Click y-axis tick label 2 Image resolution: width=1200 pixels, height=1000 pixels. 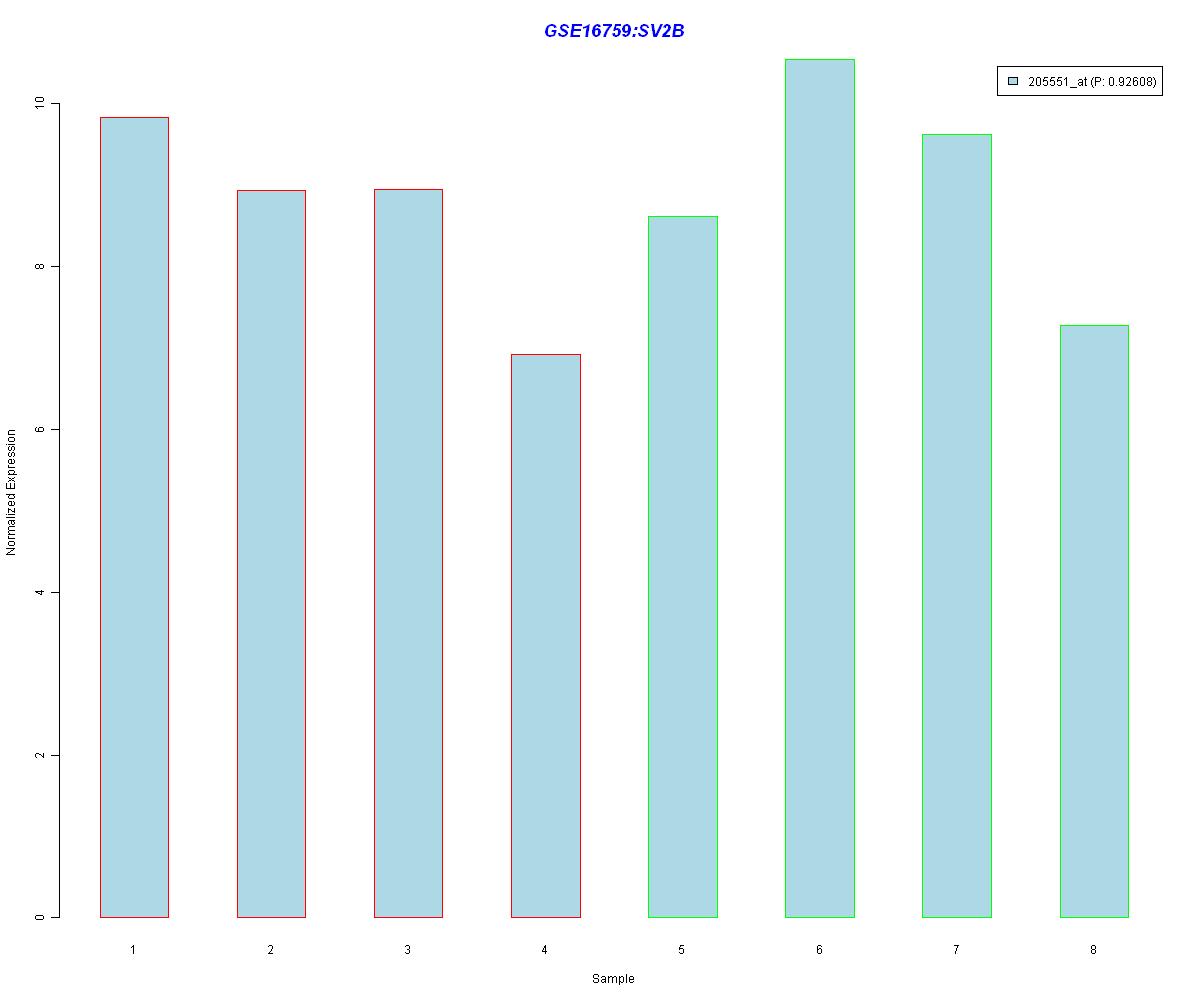click(x=41, y=755)
